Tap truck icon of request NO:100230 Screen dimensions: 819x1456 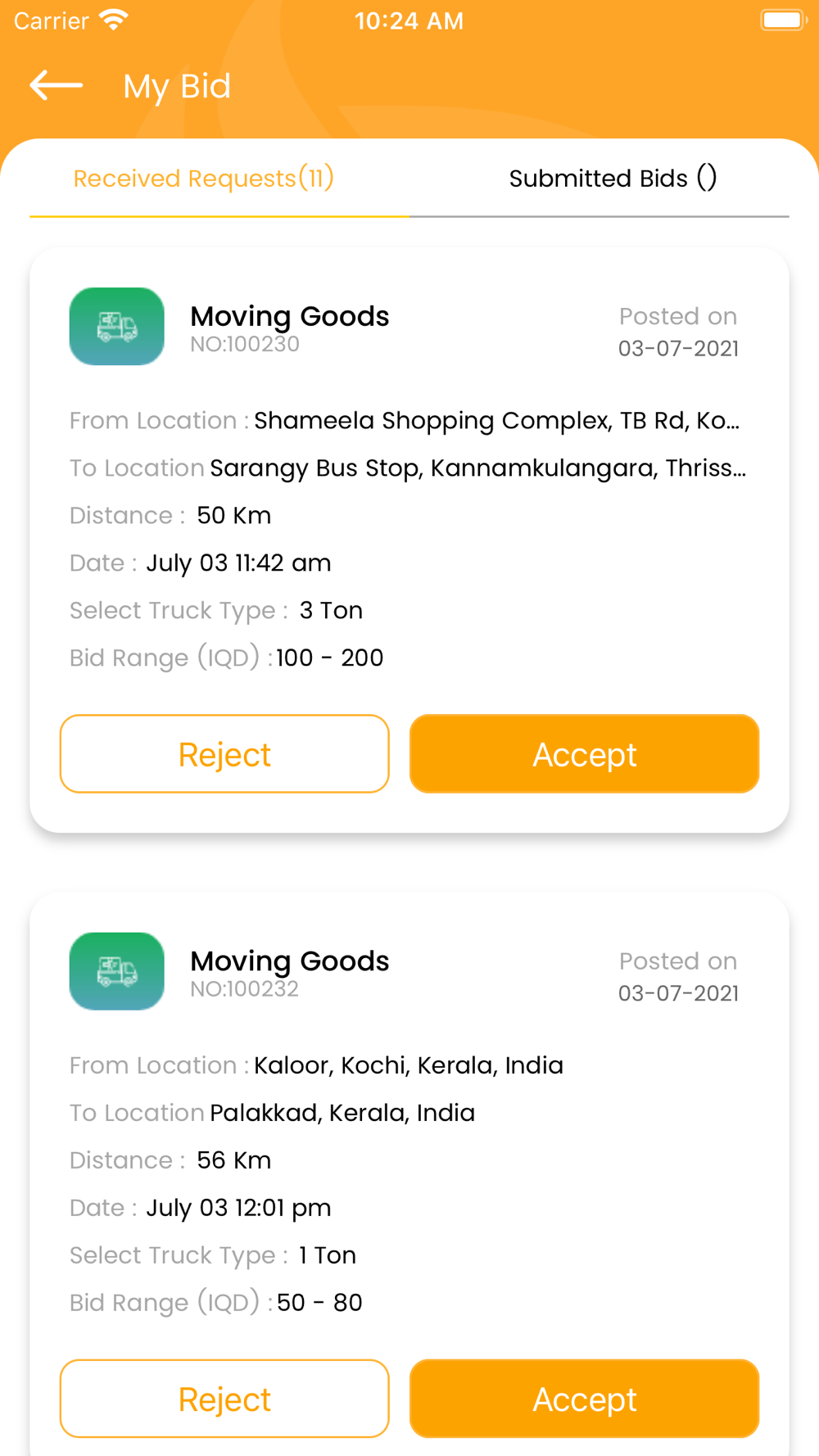[x=116, y=326]
